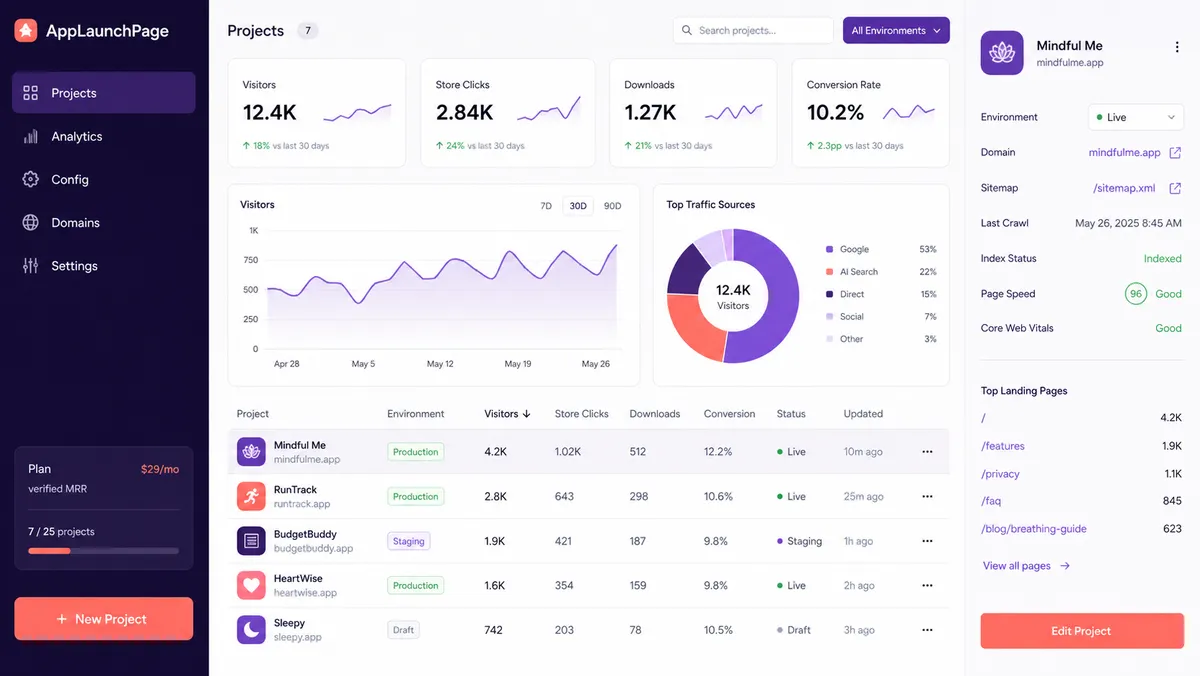
Task: Click the Draft badge in Sleepy row
Action: (x=403, y=630)
